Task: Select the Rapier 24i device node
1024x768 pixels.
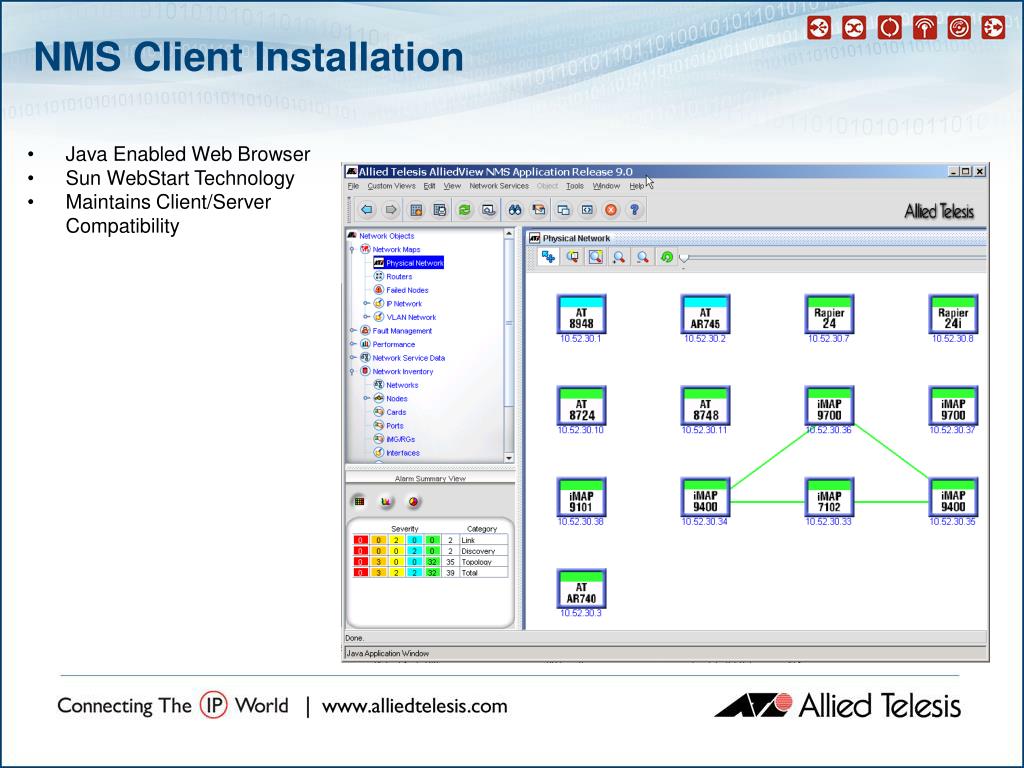Action: point(953,315)
